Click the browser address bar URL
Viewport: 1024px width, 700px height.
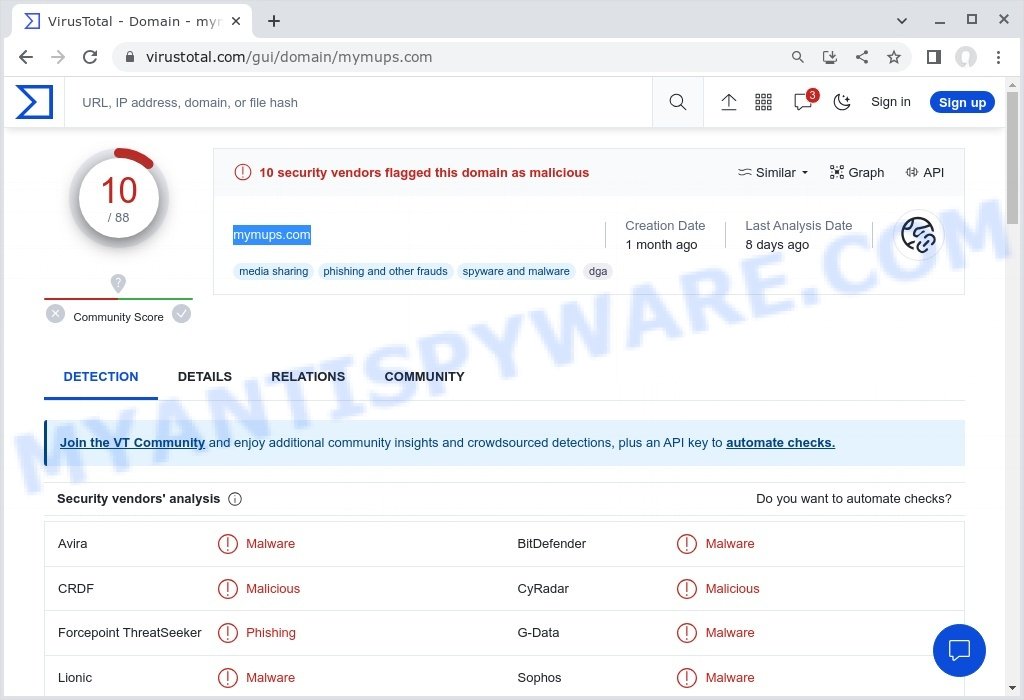pyautogui.click(x=289, y=57)
